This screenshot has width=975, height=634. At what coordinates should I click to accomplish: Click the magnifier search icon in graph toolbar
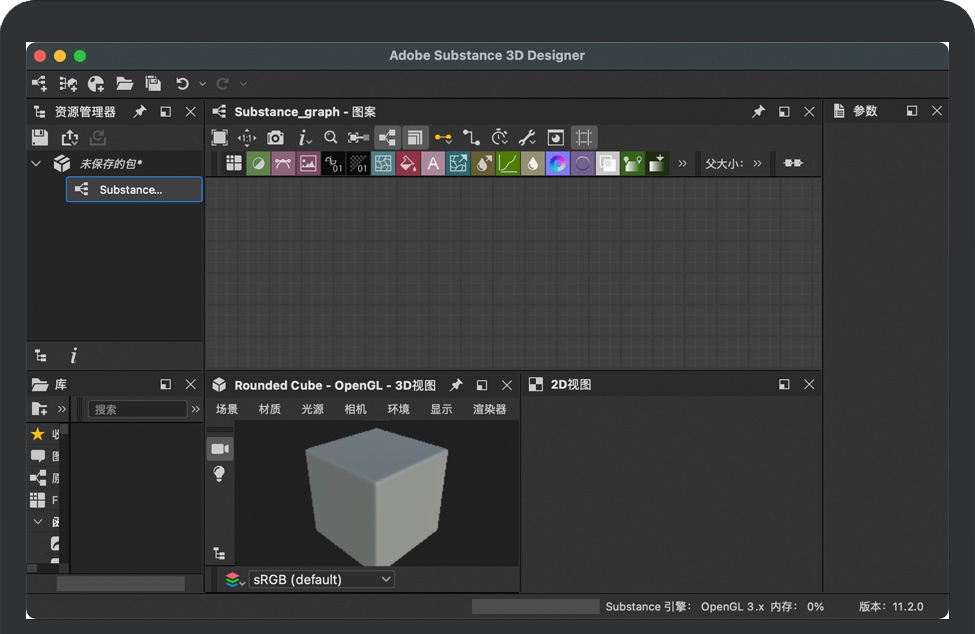coord(331,138)
